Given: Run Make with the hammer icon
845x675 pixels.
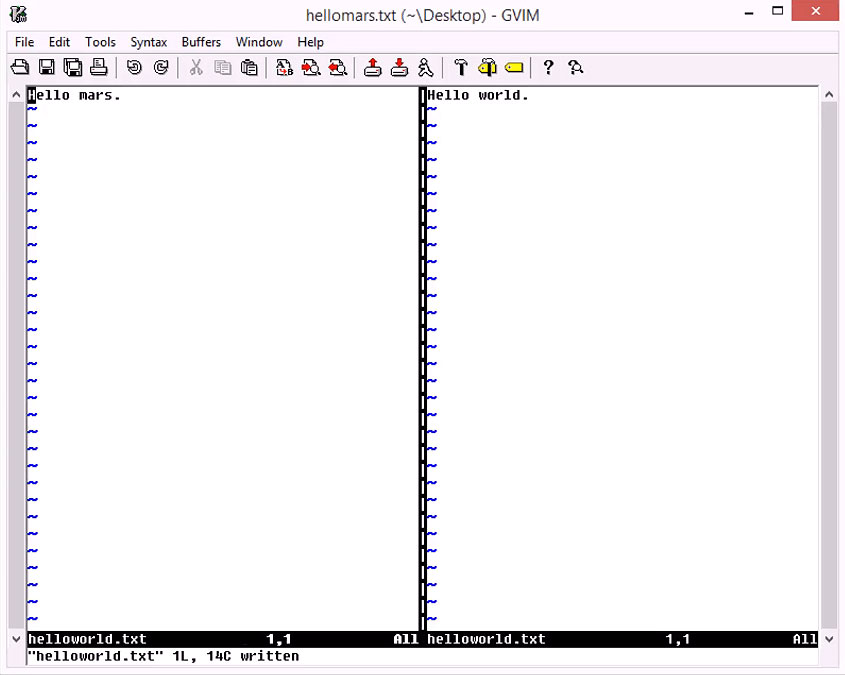Looking at the screenshot, I should 460,68.
